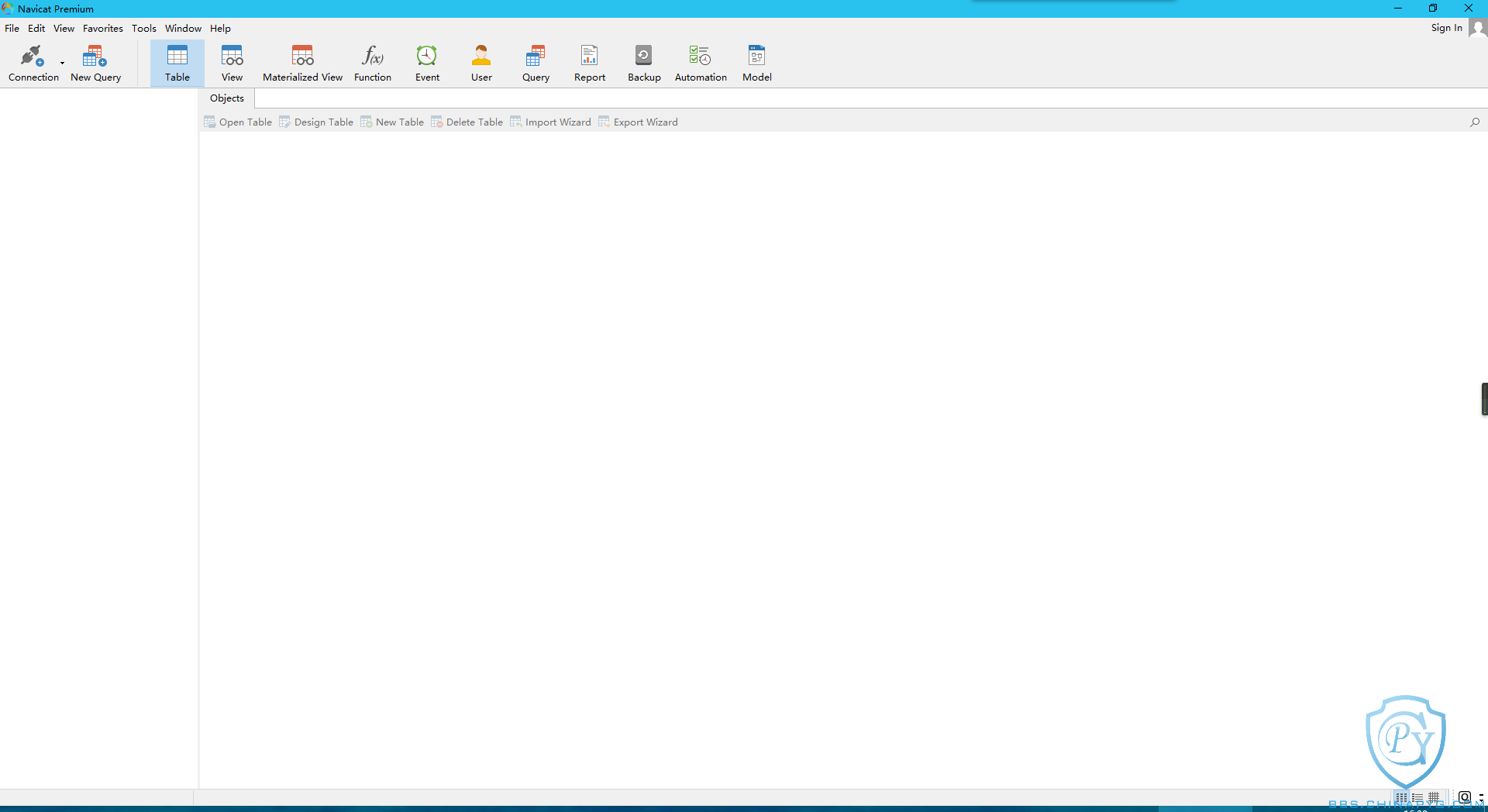Open User management

tap(481, 64)
